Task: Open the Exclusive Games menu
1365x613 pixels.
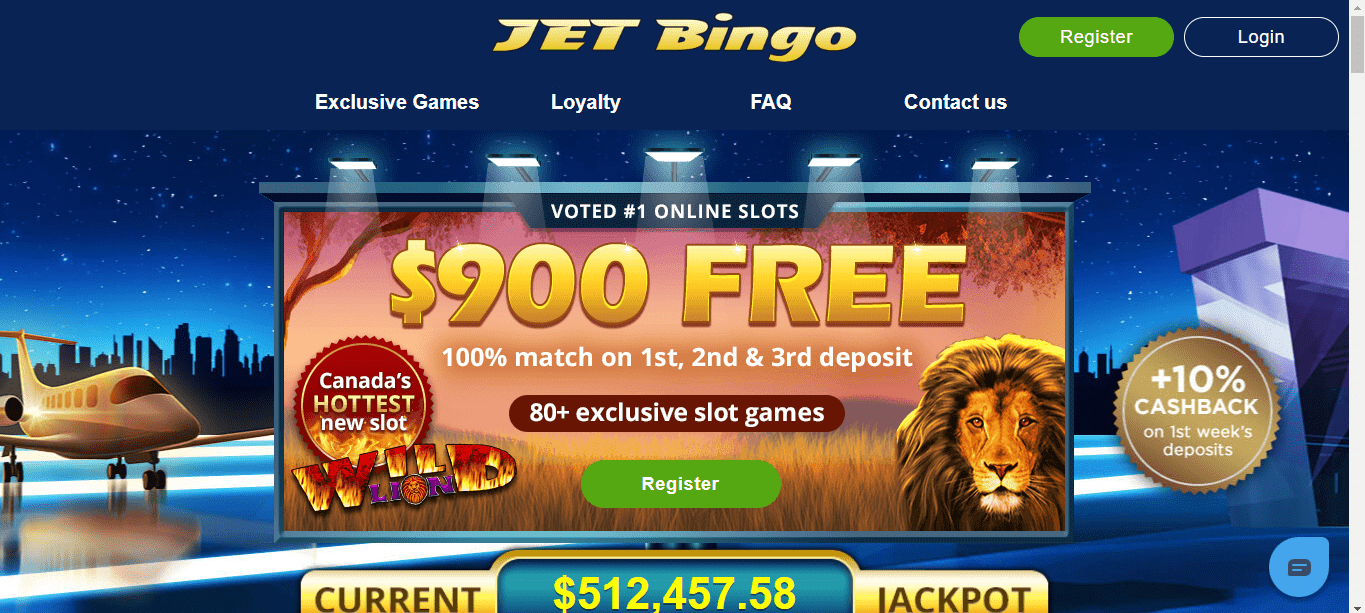Action: click(x=397, y=102)
